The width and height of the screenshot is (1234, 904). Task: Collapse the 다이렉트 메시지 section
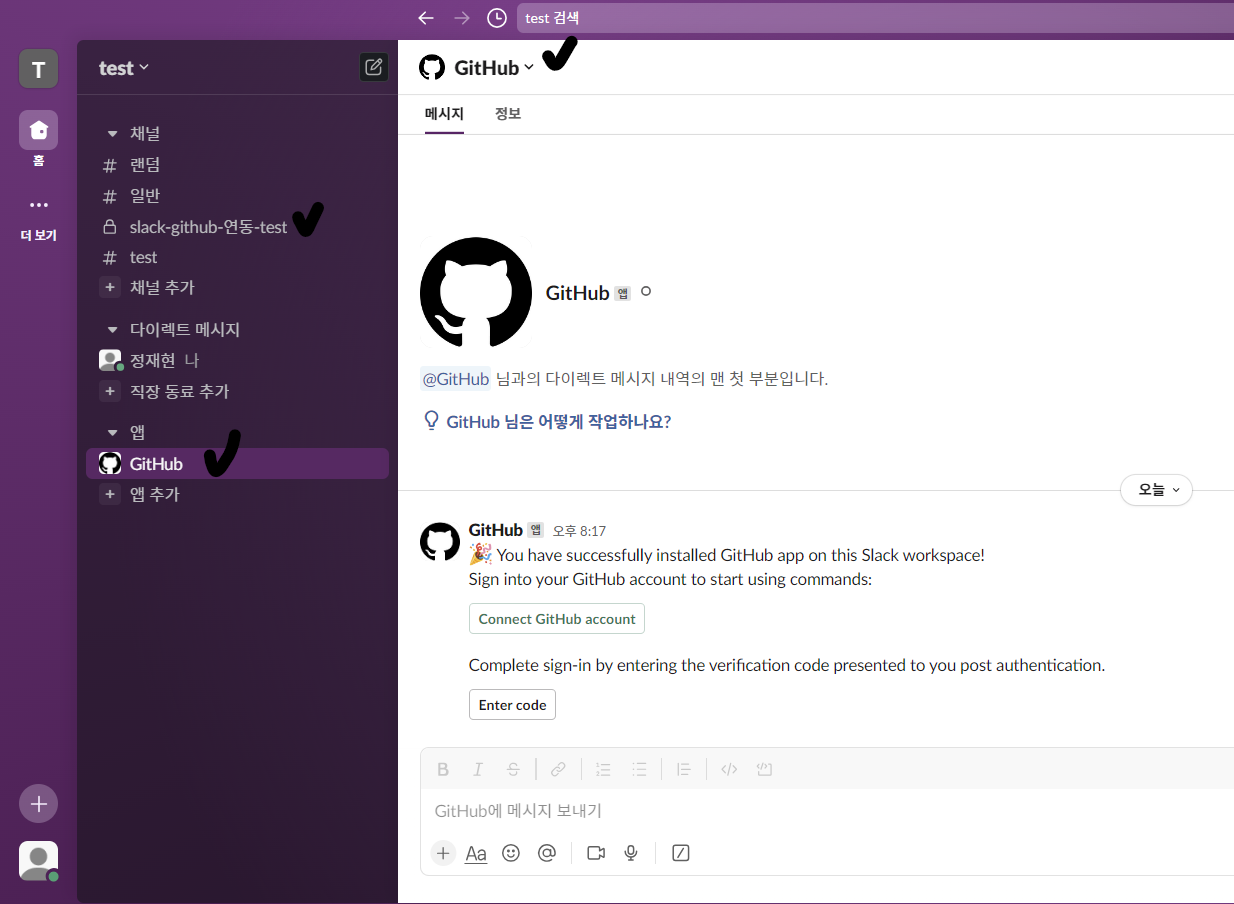click(x=113, y=330)
